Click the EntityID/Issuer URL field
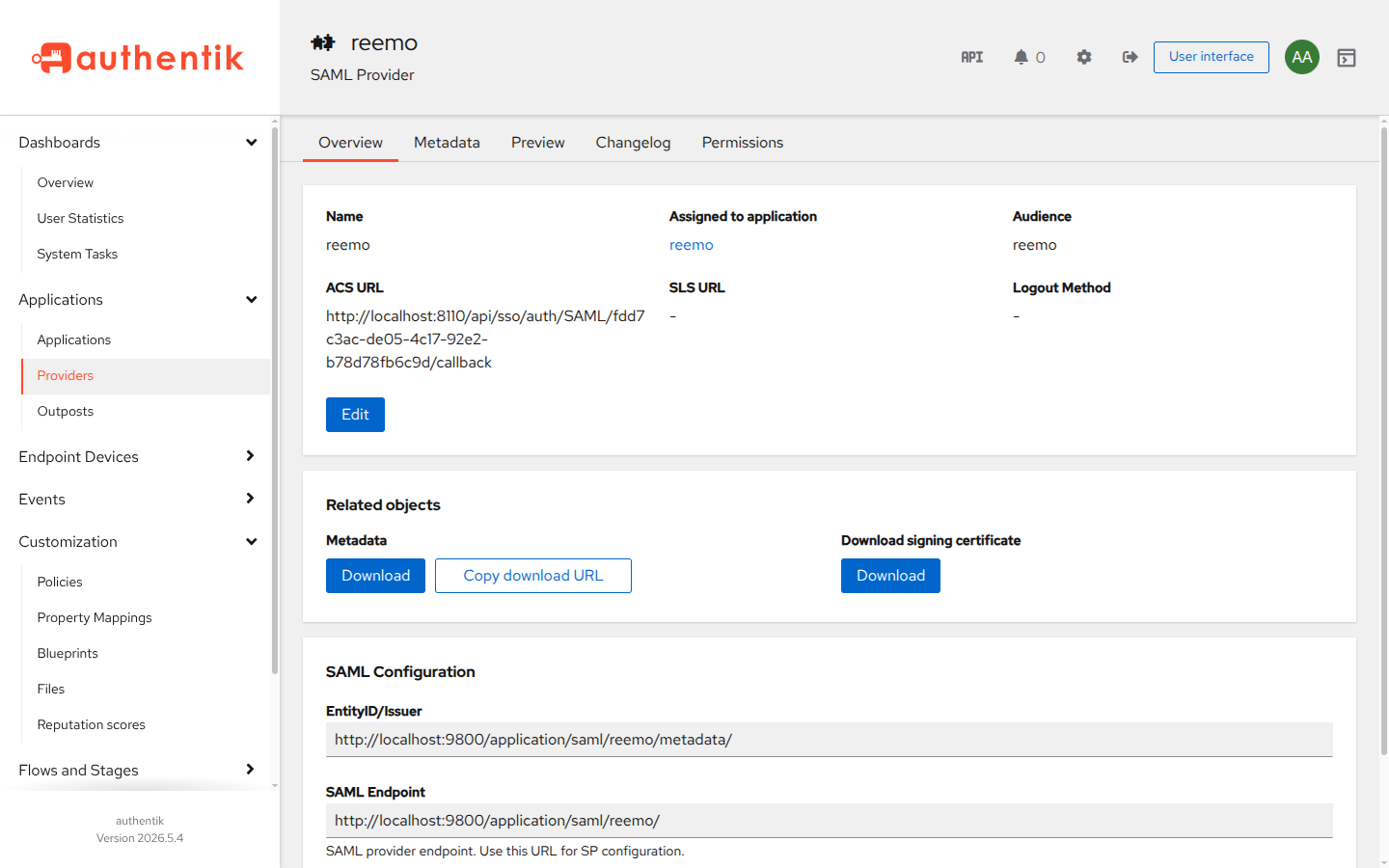Image resolution: width=1389 pixels, height=868 pixels. pos(830,740)
